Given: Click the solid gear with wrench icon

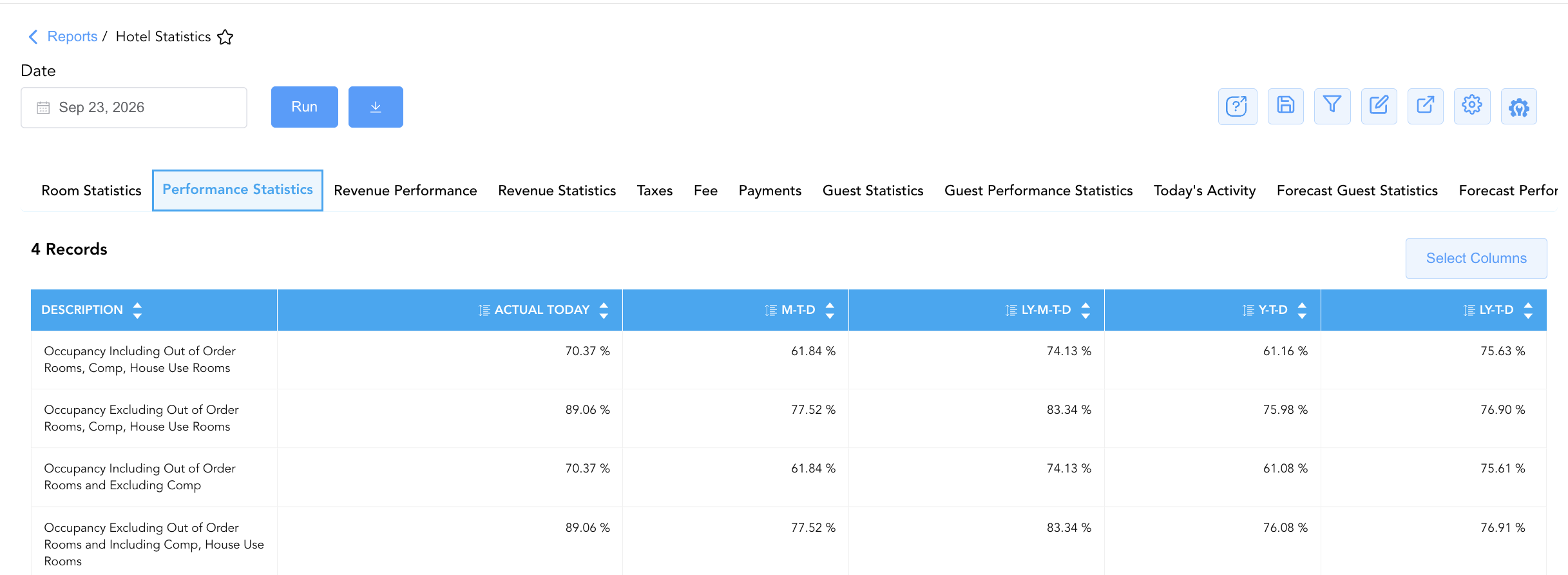Looking at the screenshot, I should tap(1519, 106).
